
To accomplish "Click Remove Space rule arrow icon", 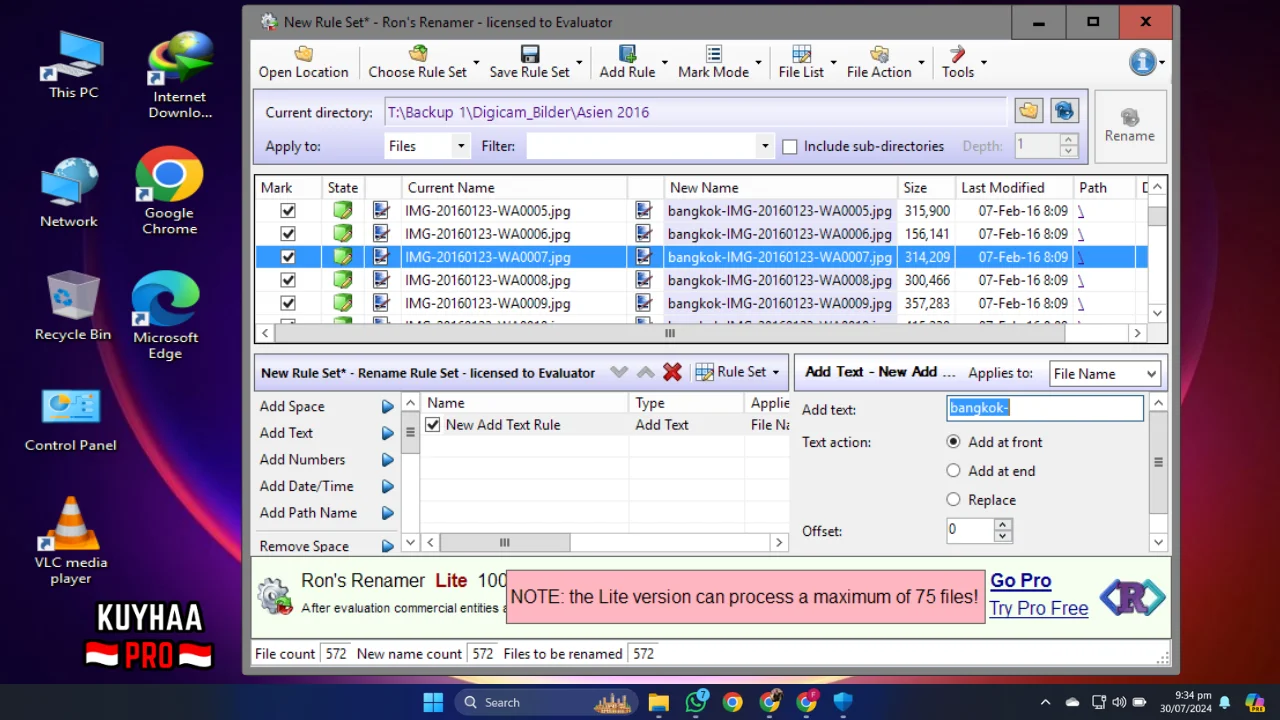I will tap(387, 546).
